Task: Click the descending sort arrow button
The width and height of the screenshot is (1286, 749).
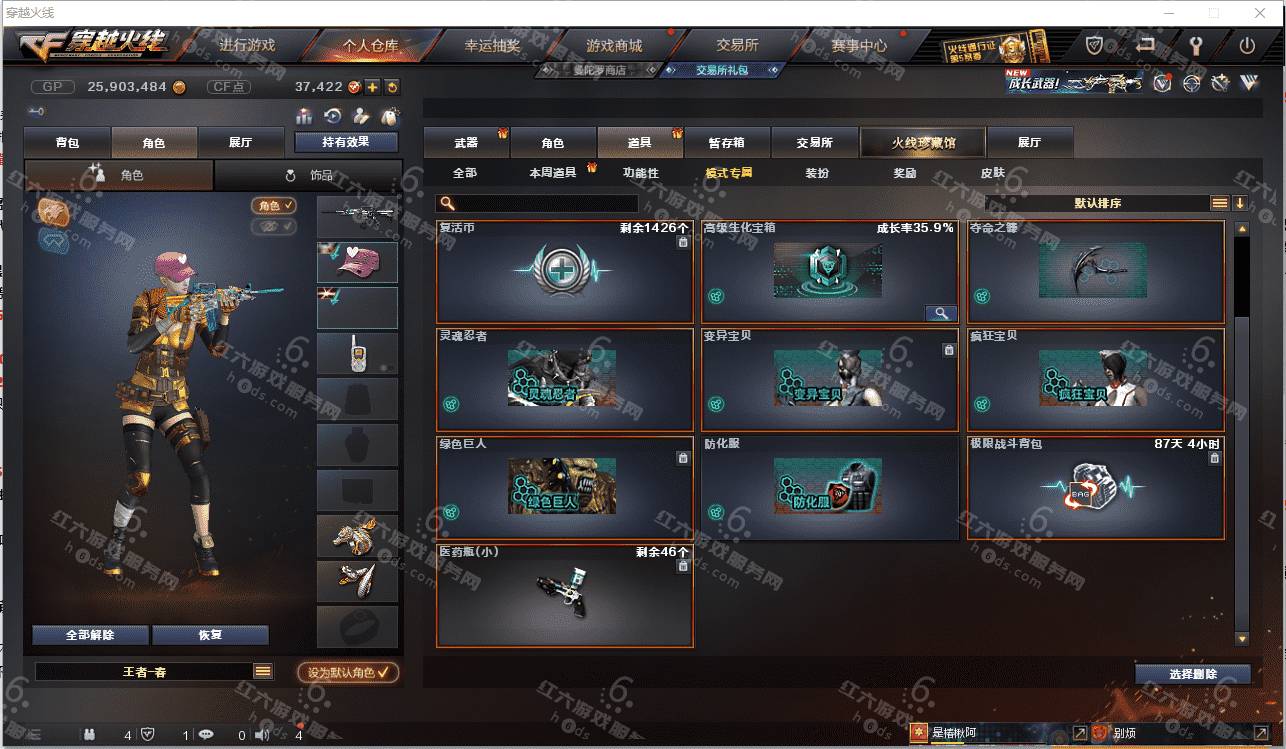Action: pos(1240,203)
